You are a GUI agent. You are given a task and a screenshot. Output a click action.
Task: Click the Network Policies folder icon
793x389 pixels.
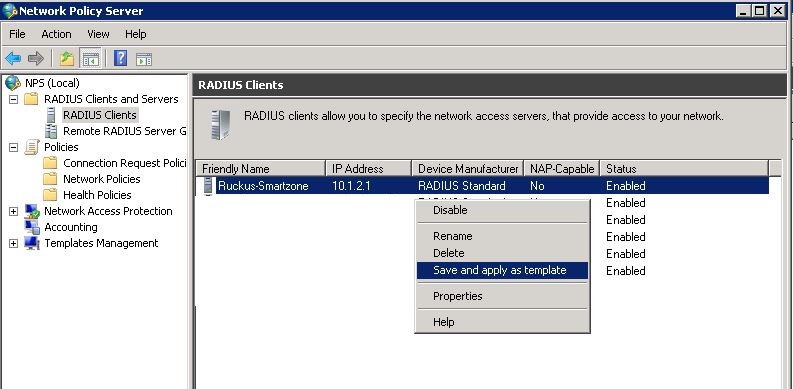click(x=50, y=179)
